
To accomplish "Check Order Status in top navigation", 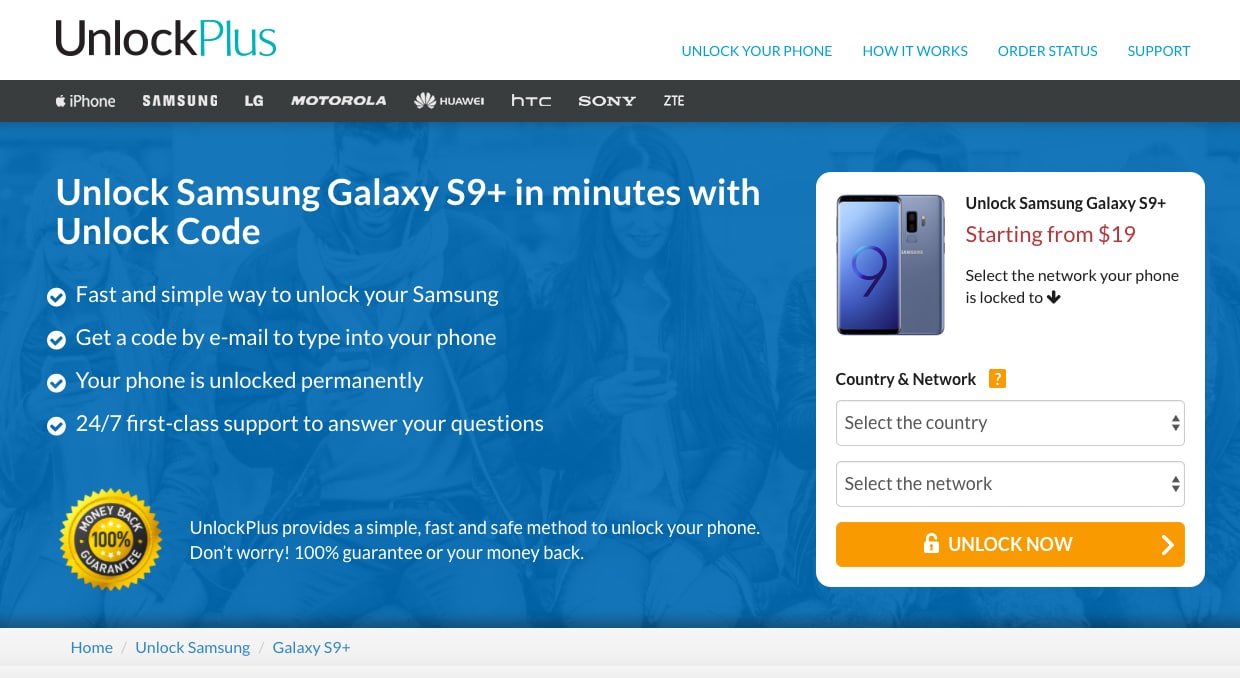I will [1048, 51].
